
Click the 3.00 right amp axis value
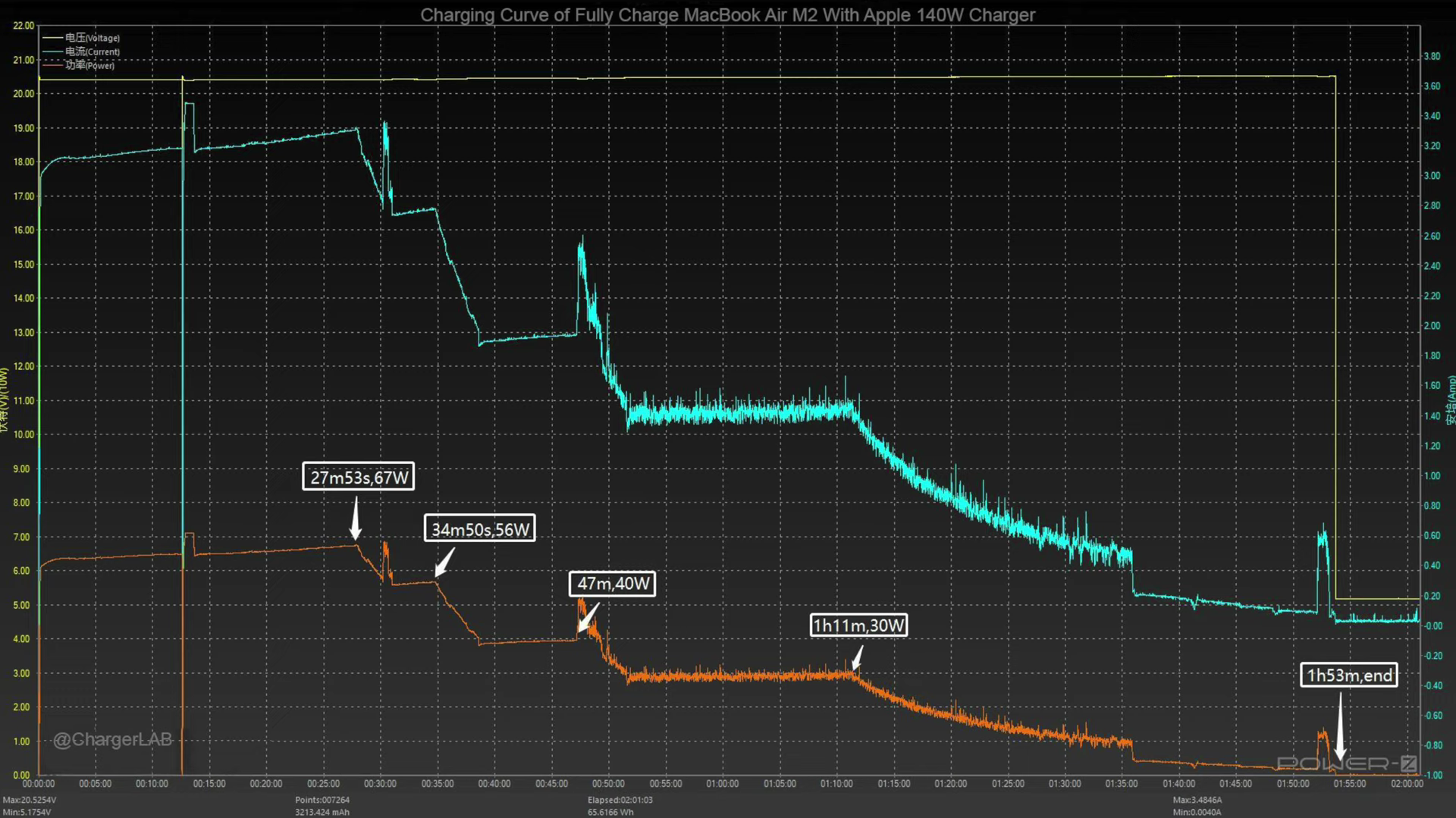[x=1432, y=176]
